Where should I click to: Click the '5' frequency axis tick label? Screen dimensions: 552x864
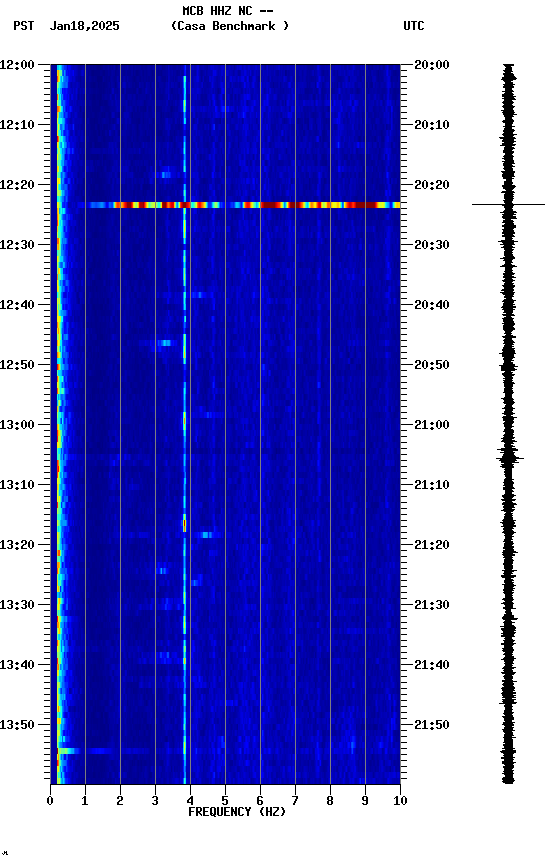pyautogui.click(x=225, y=801)
